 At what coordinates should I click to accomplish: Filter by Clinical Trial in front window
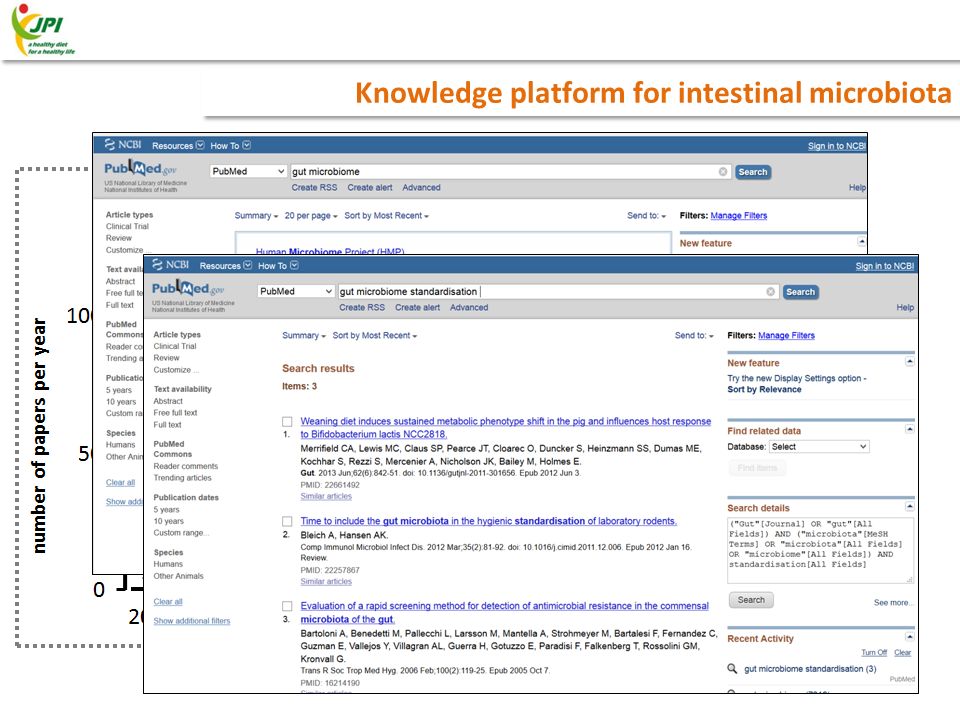click(174, 347)
